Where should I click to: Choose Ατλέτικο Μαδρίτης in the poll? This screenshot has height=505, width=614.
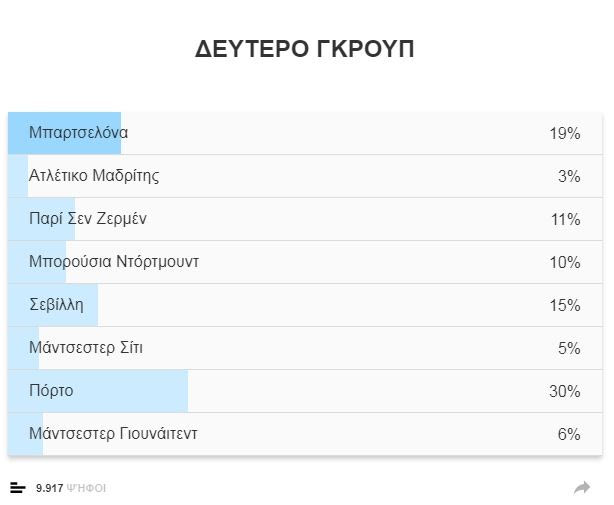94,176
